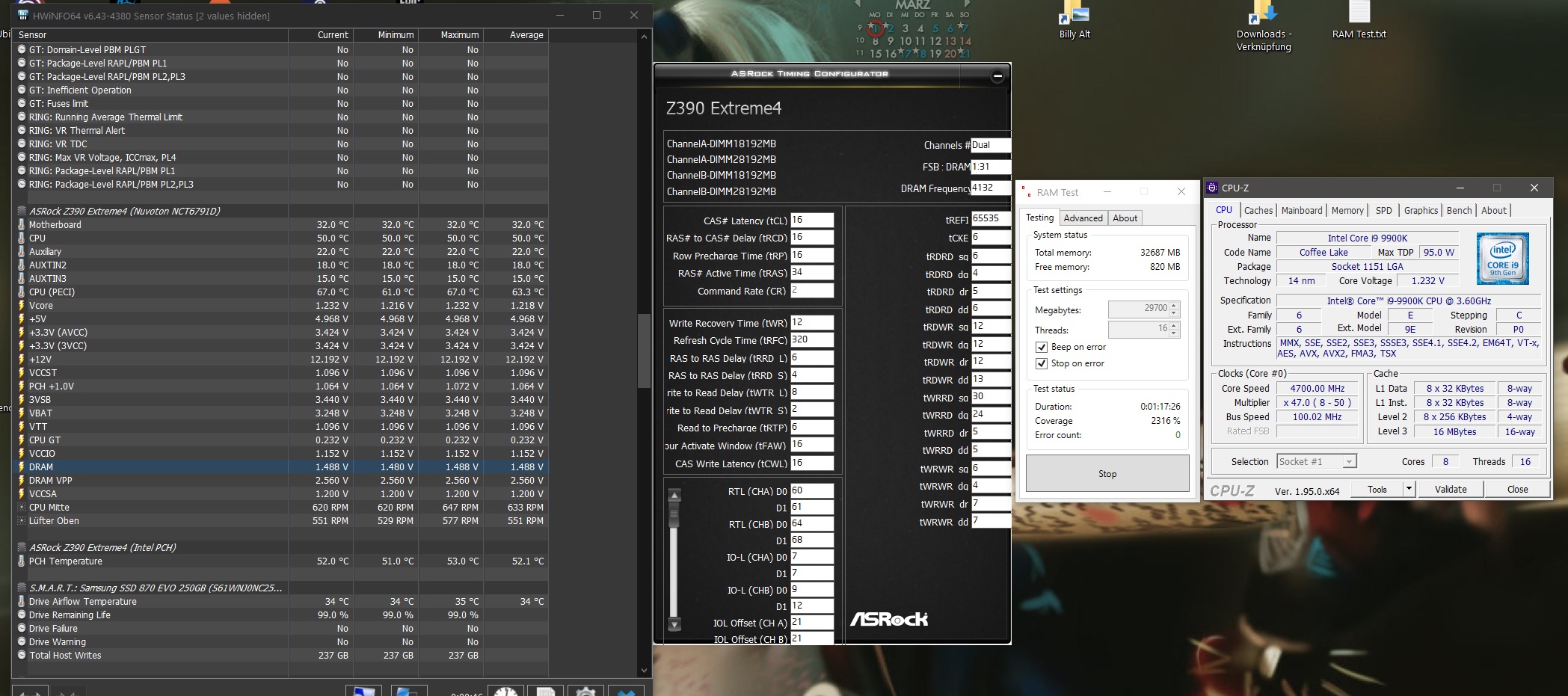Click the lightning icon beside DRAM VPP
1568x696 pixels.
[x=22, y=481]
